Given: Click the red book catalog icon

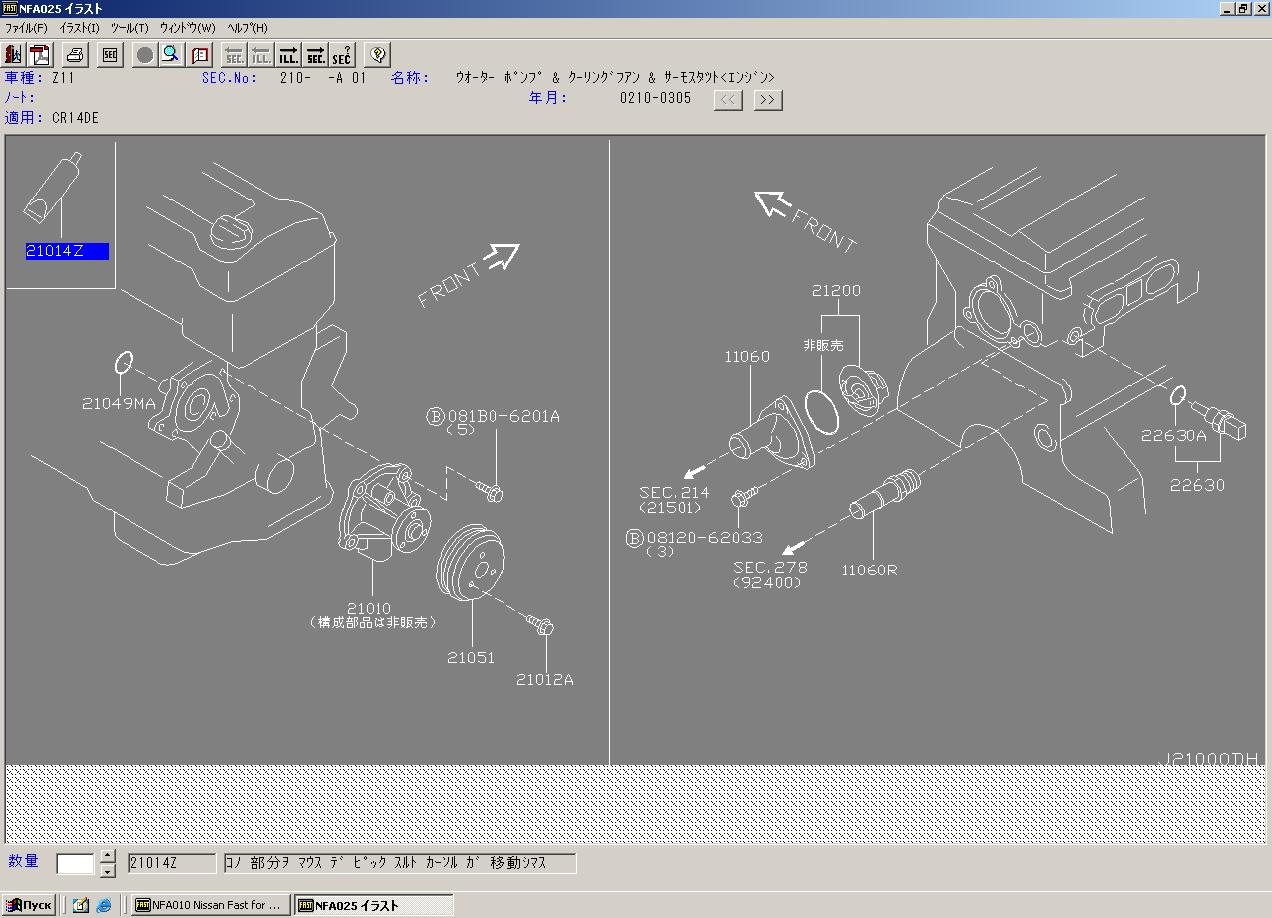Looking at the screenshot, I should [x=200, y=54].
